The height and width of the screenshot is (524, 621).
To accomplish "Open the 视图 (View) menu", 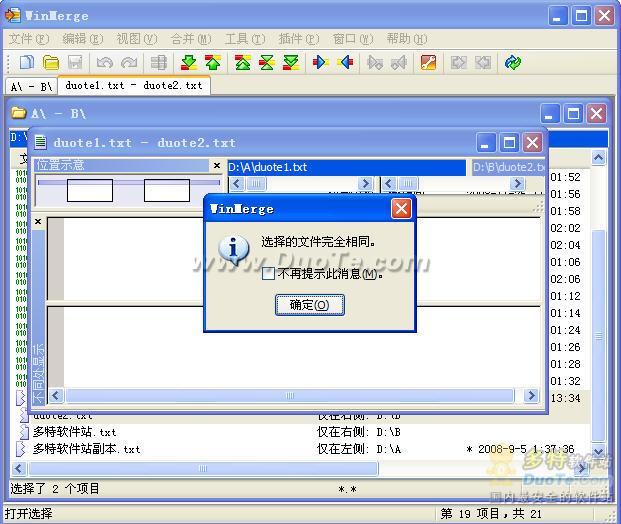I will click(x=137, y=39).
